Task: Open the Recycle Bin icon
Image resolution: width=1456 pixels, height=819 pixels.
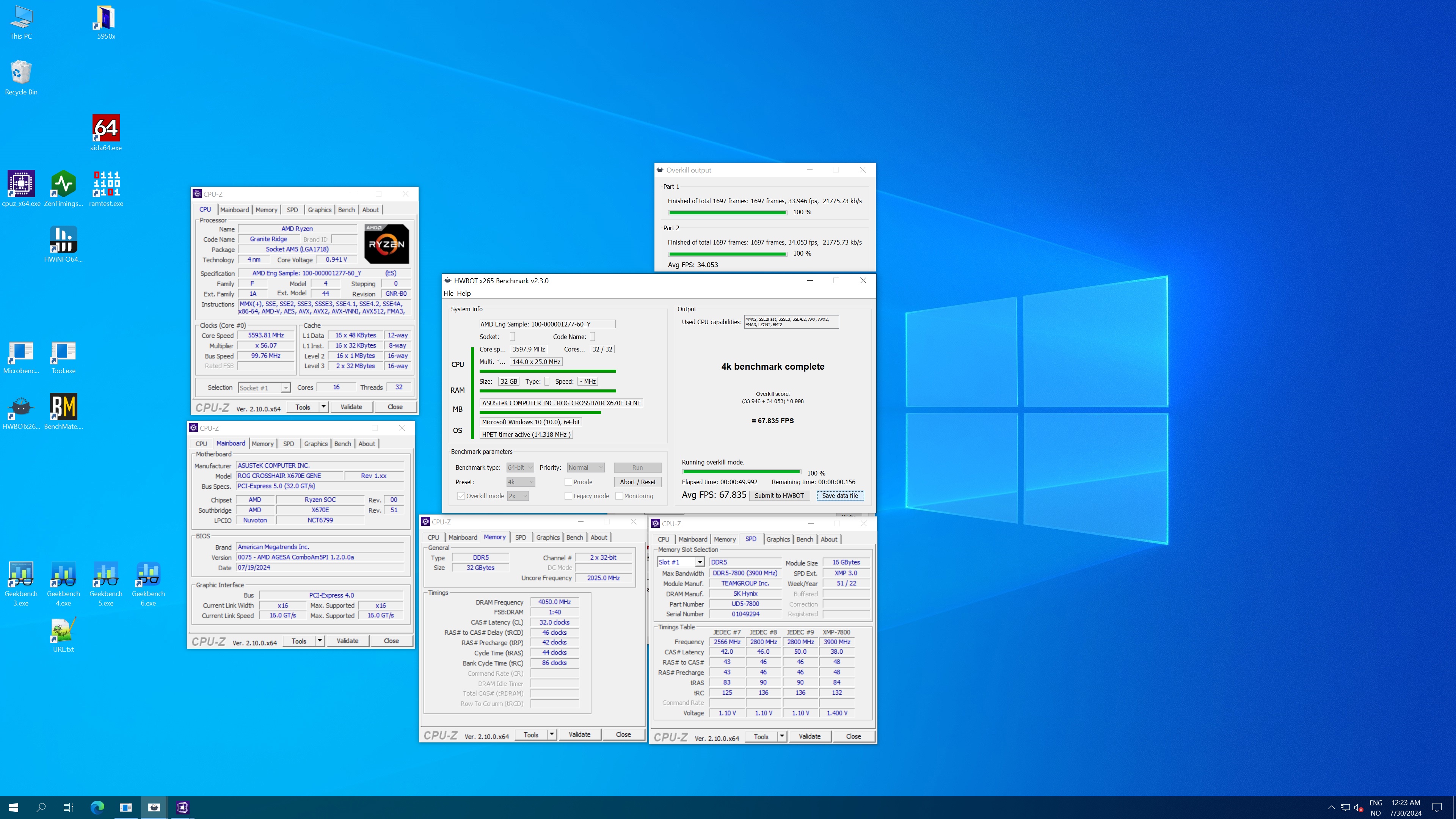Action: point(21,77)
